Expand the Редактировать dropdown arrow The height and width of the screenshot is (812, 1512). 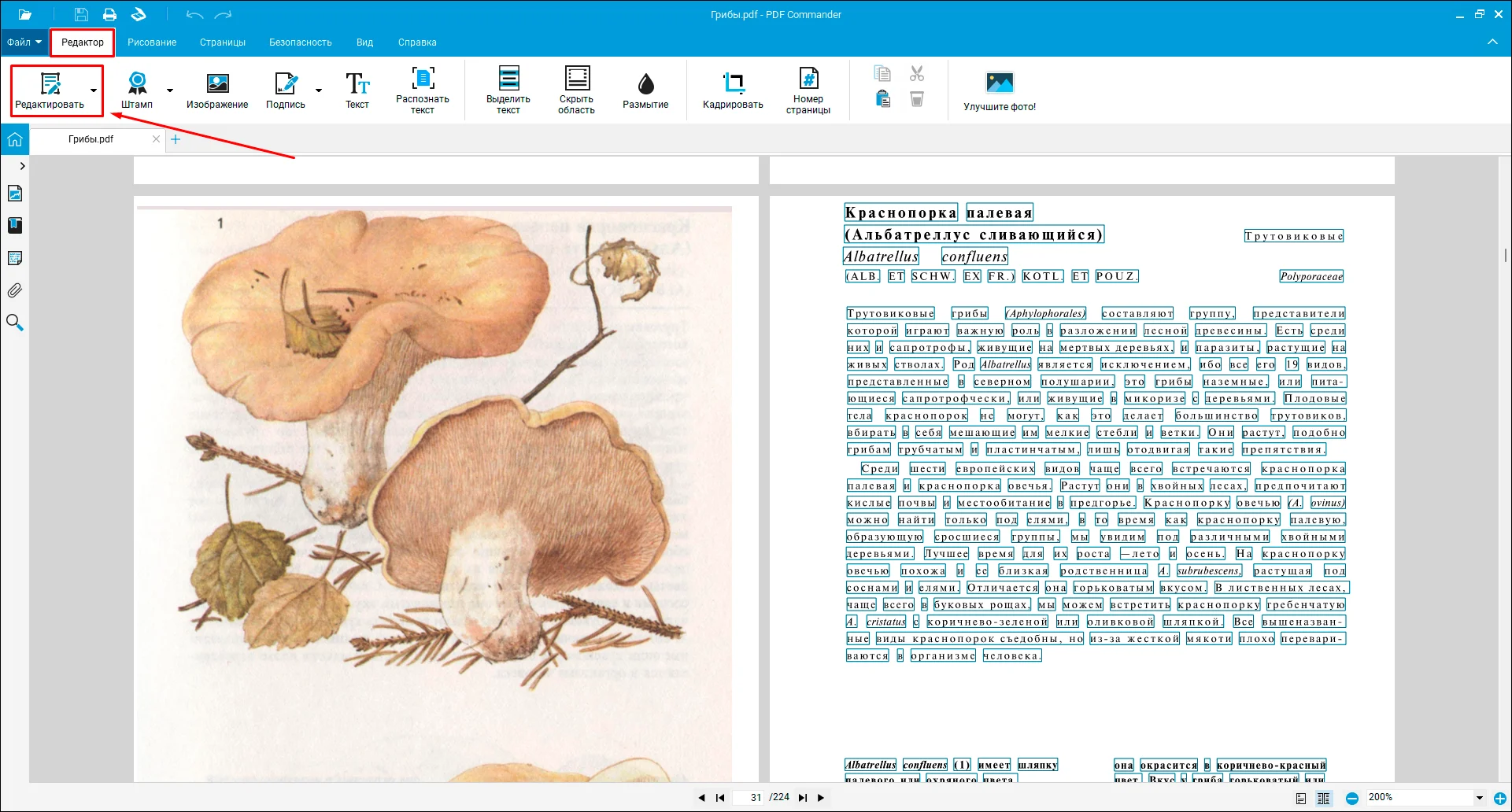pyautogui.click(x=94, y=90)
